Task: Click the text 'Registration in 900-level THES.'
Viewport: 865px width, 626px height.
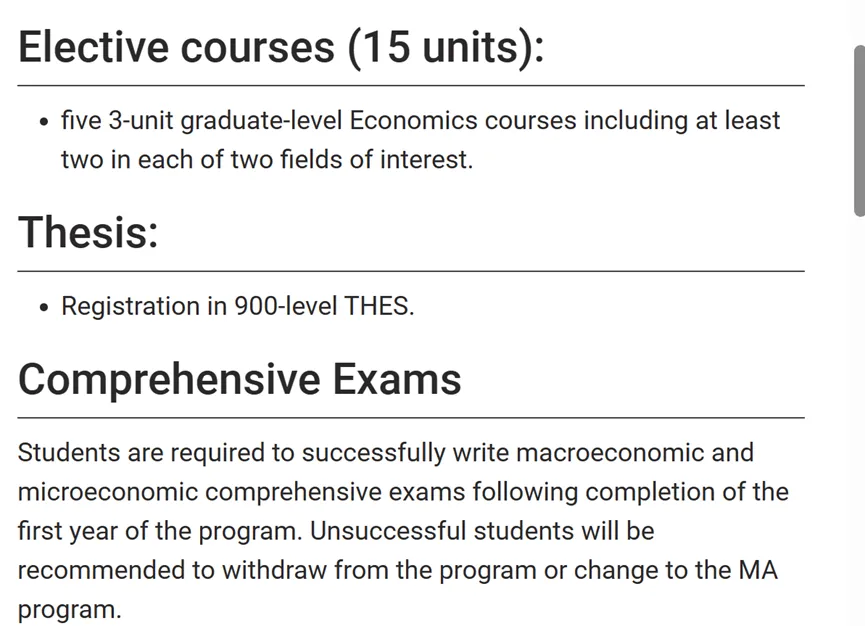Action: coord(237,306)
